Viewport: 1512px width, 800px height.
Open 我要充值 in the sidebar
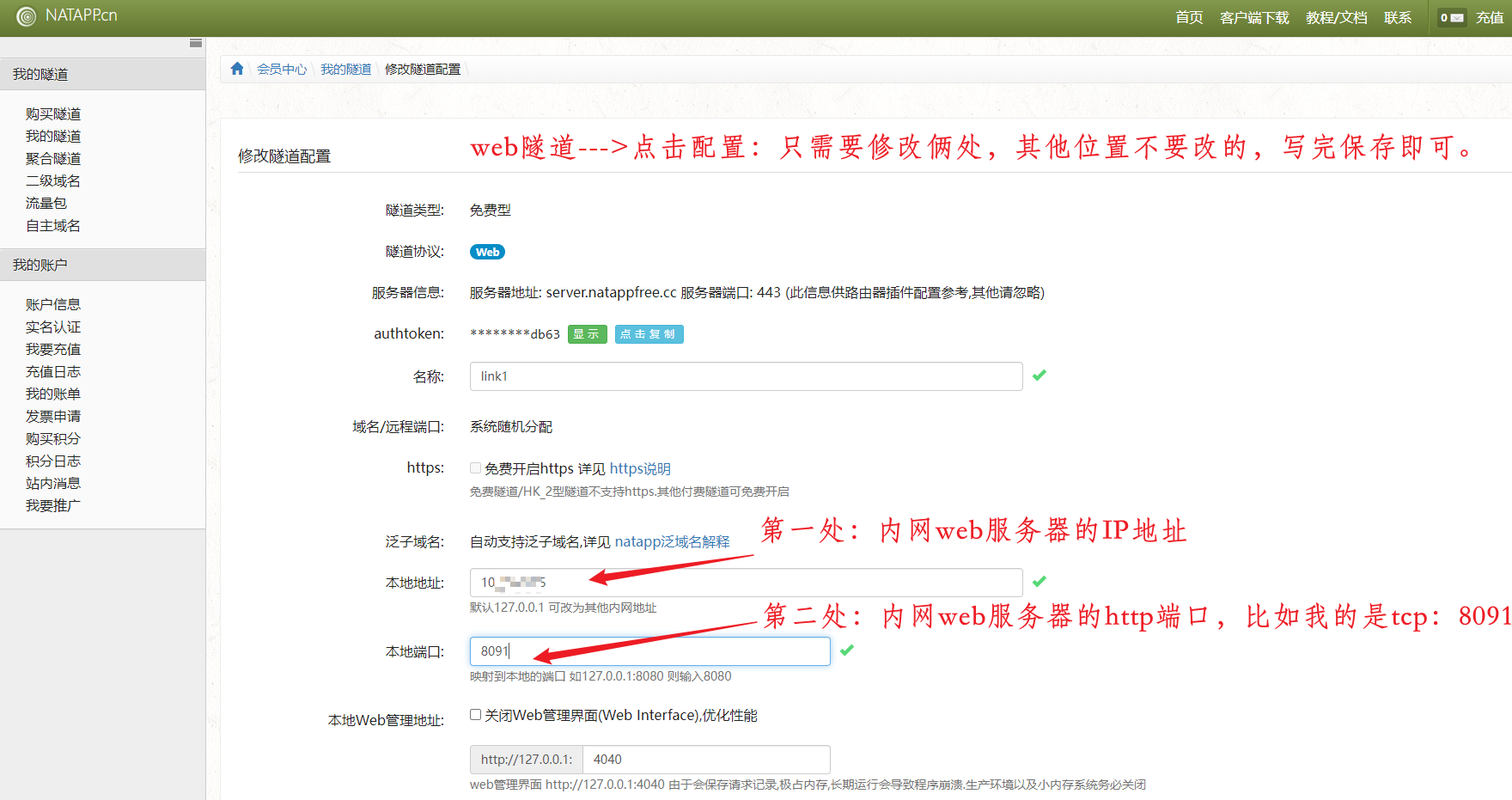tap(53, 349)
